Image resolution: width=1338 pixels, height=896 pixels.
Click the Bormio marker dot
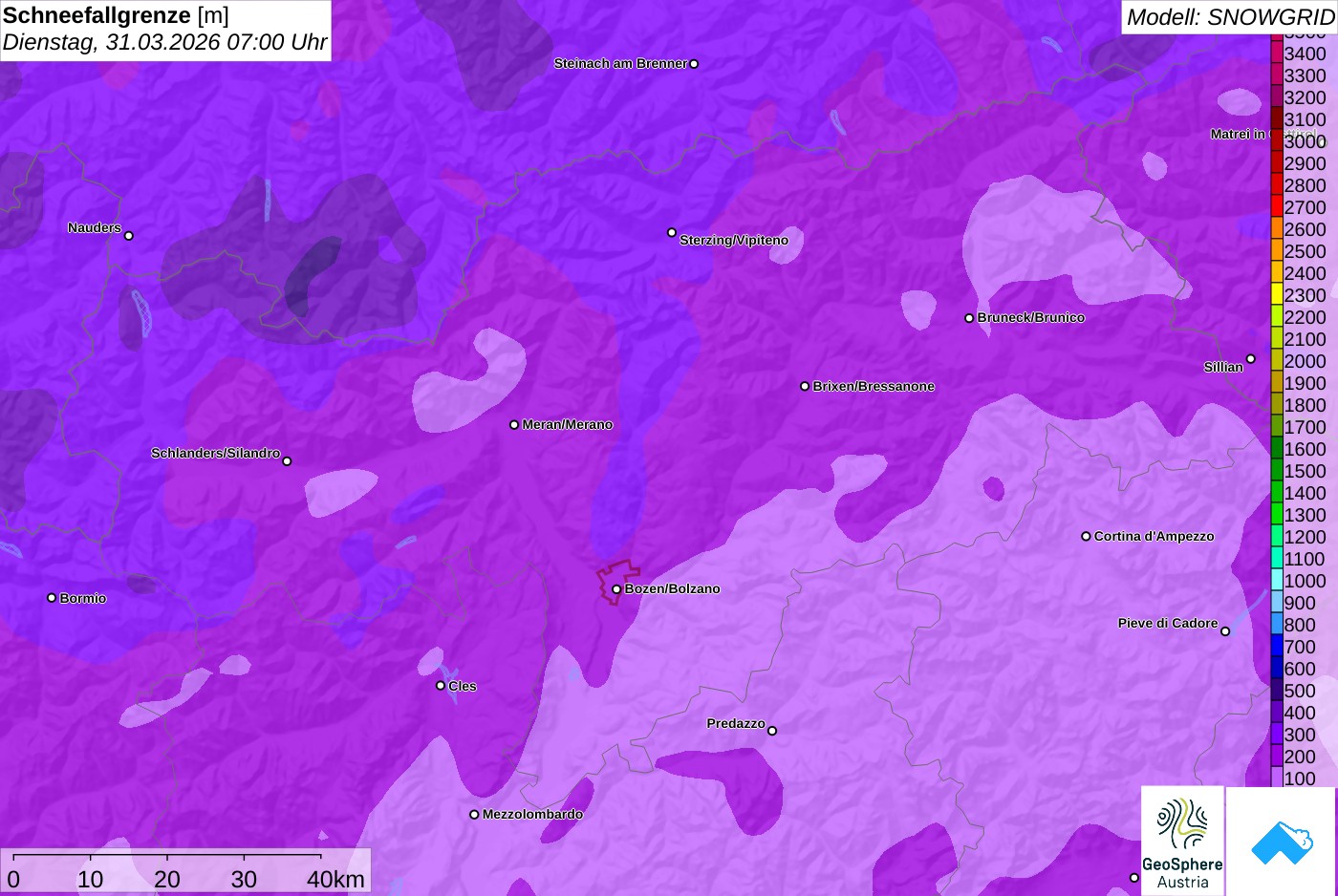pos(52,598)
